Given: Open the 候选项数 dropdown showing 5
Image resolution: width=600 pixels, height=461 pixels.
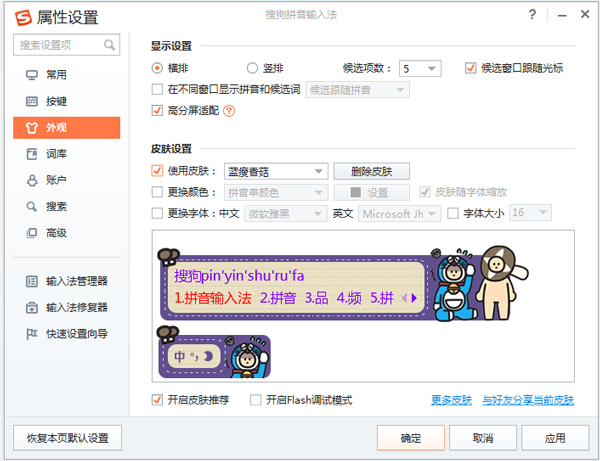Looking at the screenshot, I should tap(420, 68).
